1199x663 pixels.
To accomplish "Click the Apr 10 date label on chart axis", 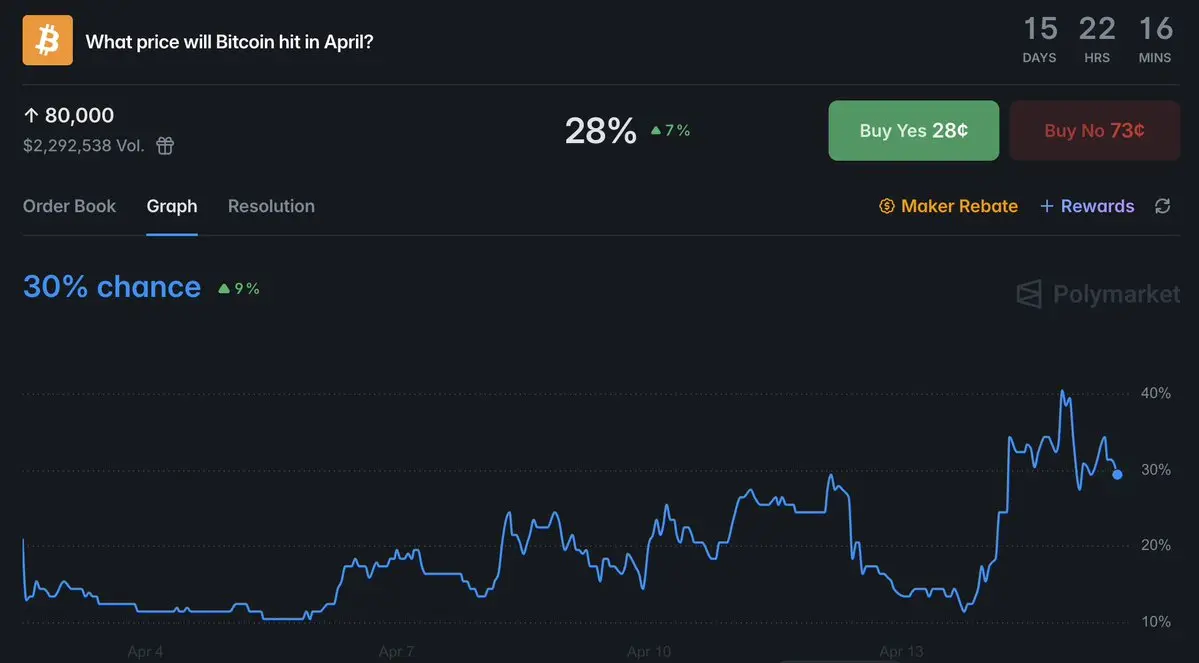I will point(649,652).
